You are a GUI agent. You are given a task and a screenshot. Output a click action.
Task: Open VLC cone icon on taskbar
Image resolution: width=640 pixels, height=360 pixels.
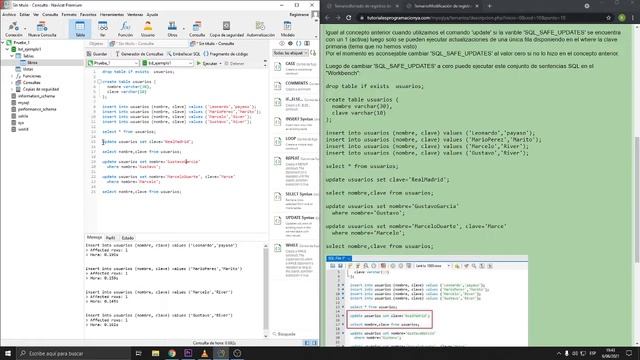click(x=204, y=353)
